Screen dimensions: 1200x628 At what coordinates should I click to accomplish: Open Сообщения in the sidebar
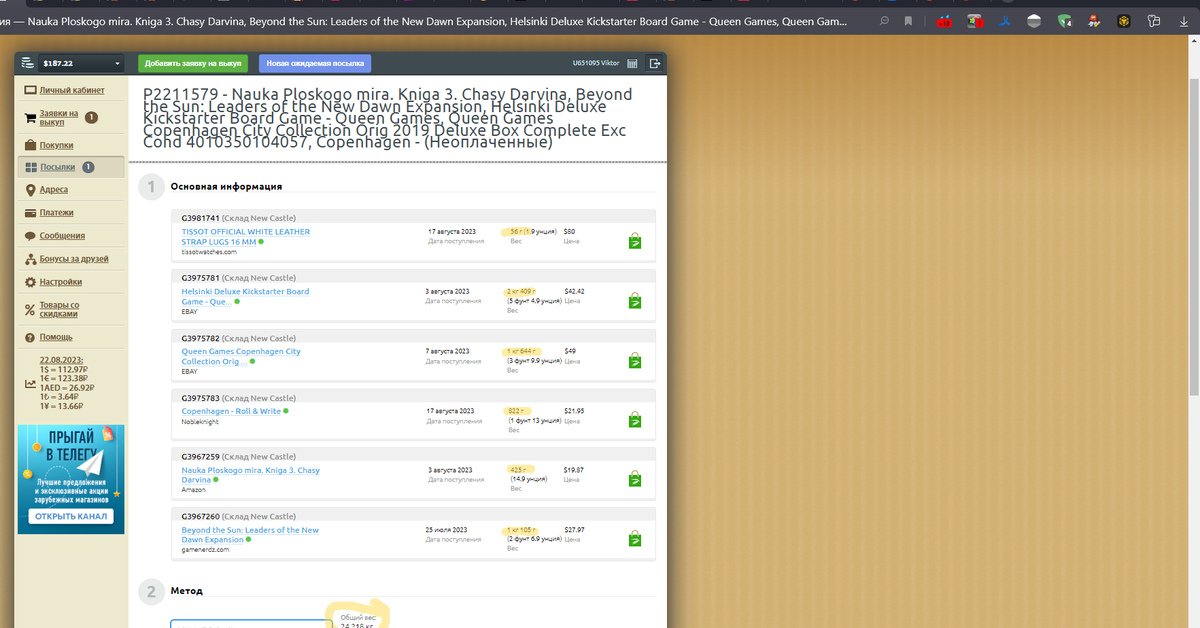coord(62,236)
